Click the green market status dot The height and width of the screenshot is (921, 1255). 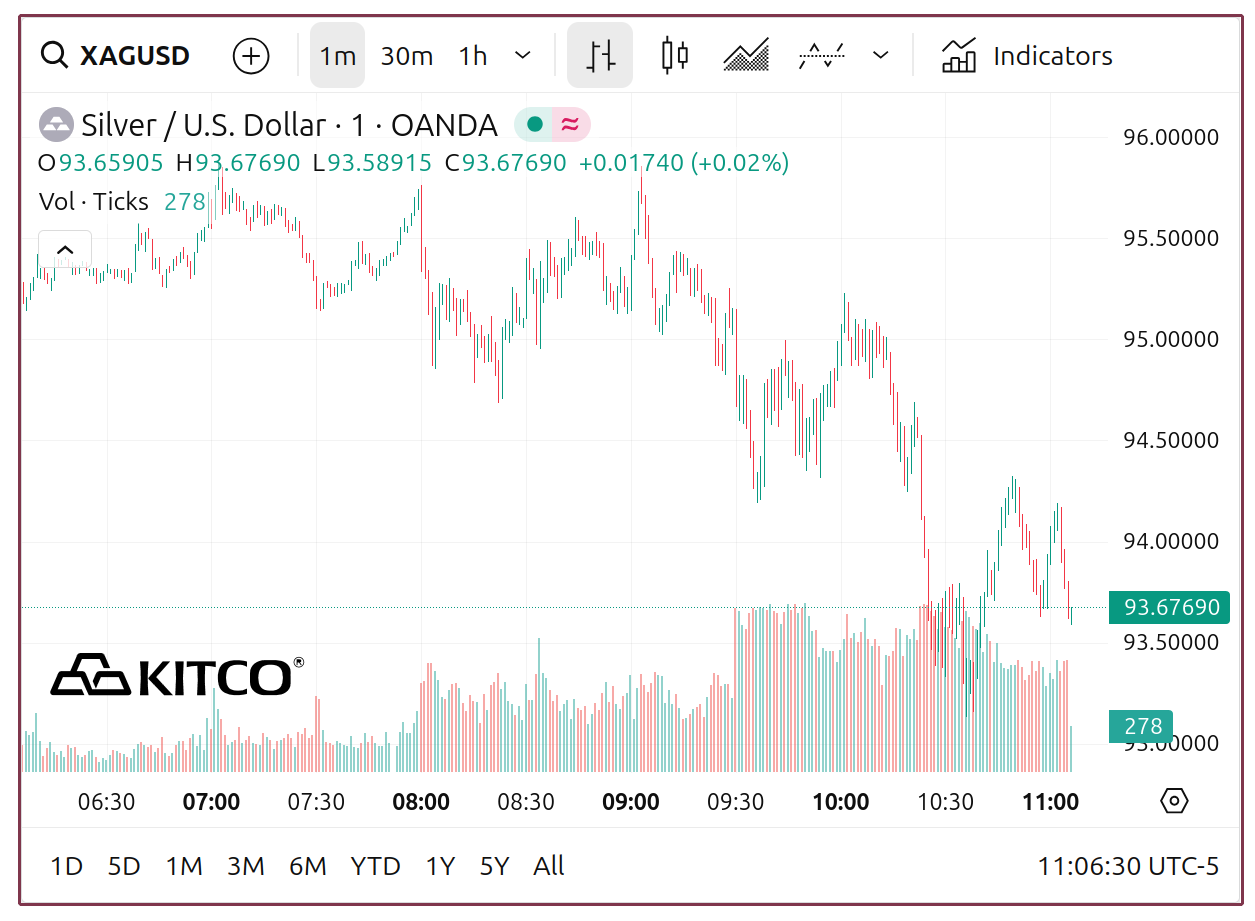pos(535,125)
